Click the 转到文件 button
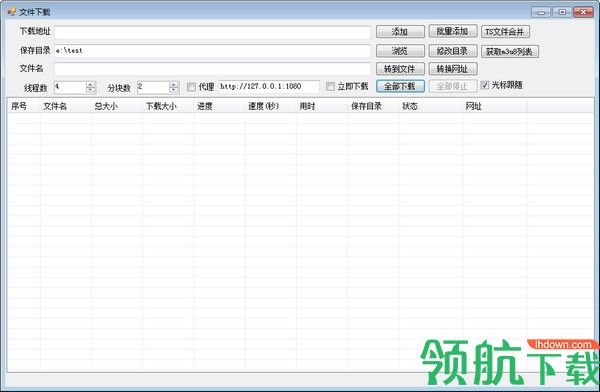The width and height of the screenshot is (600, 392). point(400,69)
